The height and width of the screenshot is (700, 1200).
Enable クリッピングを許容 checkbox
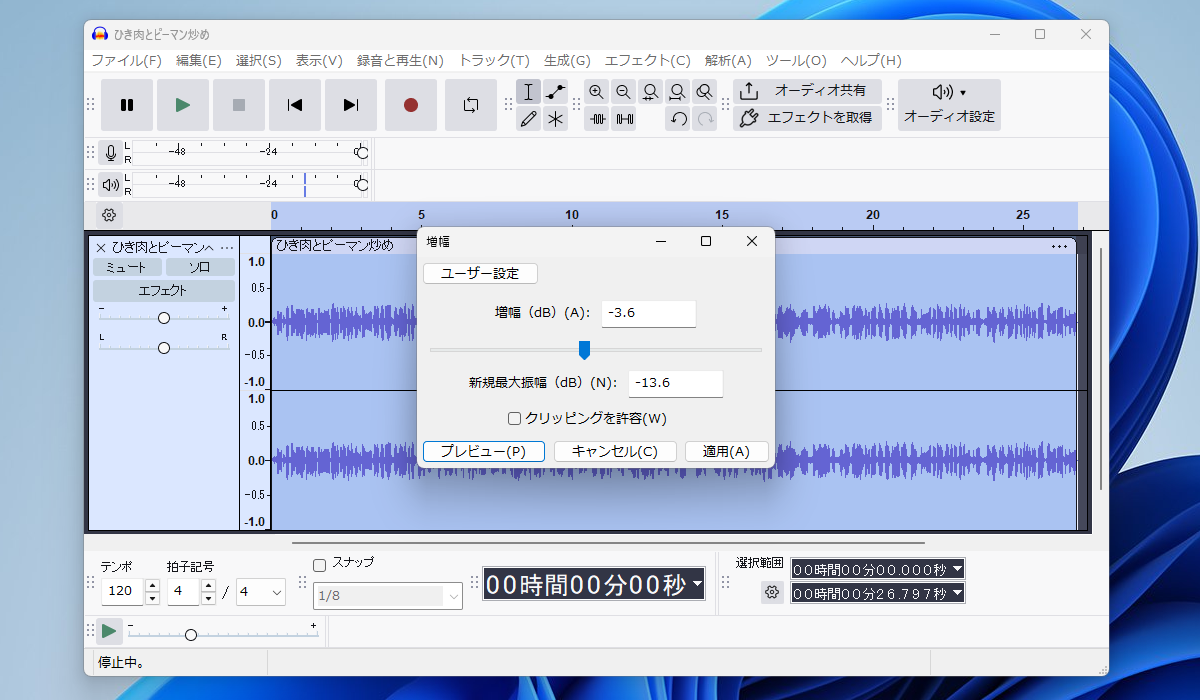(x=514, y=418)
